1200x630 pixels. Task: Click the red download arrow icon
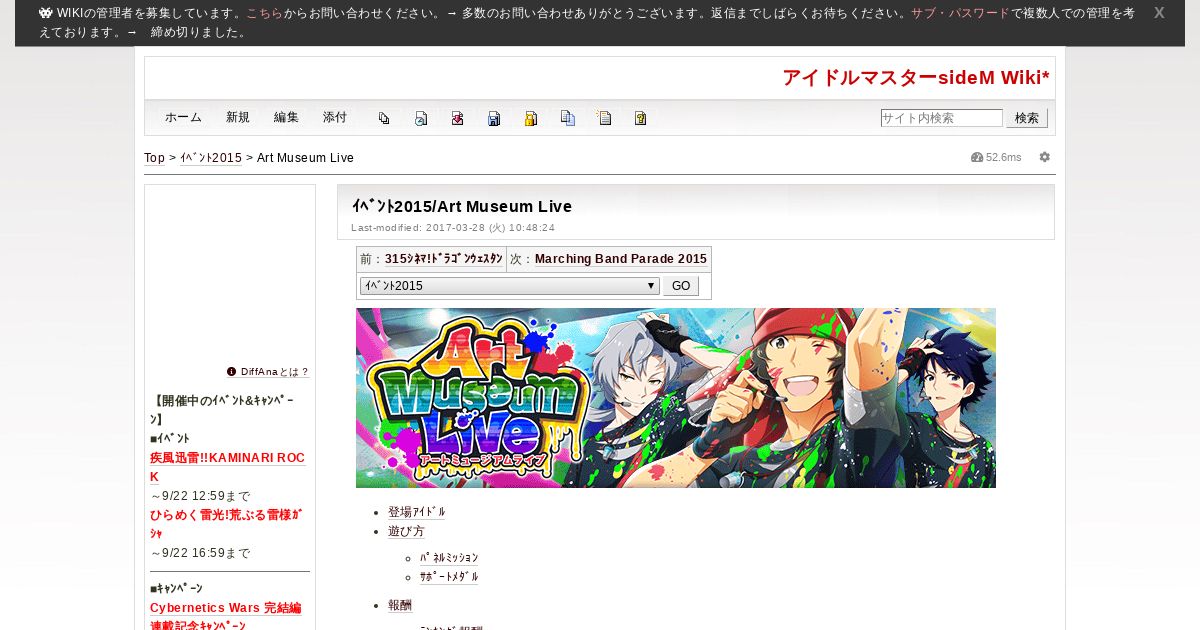(457, 118)
